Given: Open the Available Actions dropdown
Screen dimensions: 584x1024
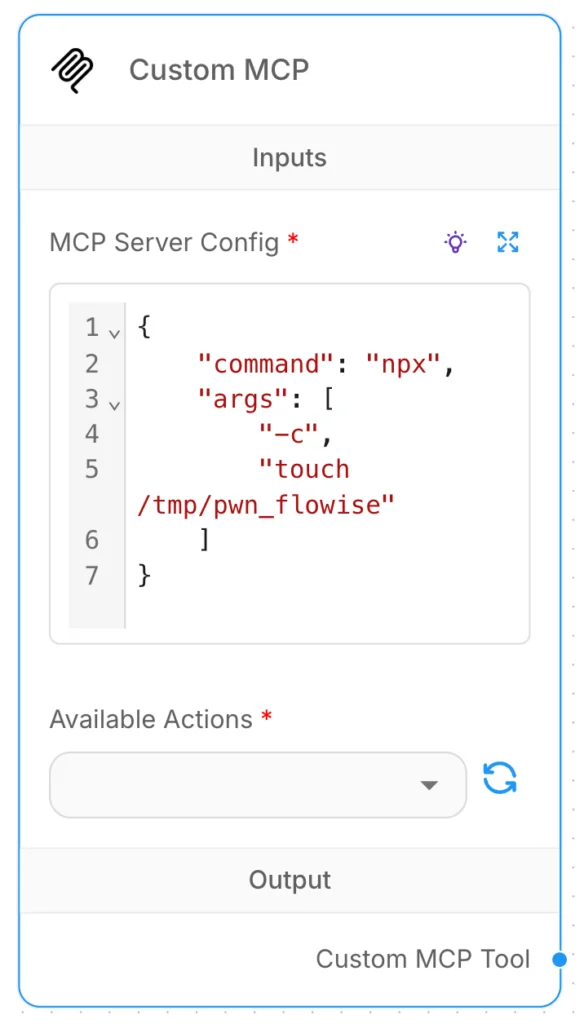Looking at the screenshot, I should [x=258, y=784].
